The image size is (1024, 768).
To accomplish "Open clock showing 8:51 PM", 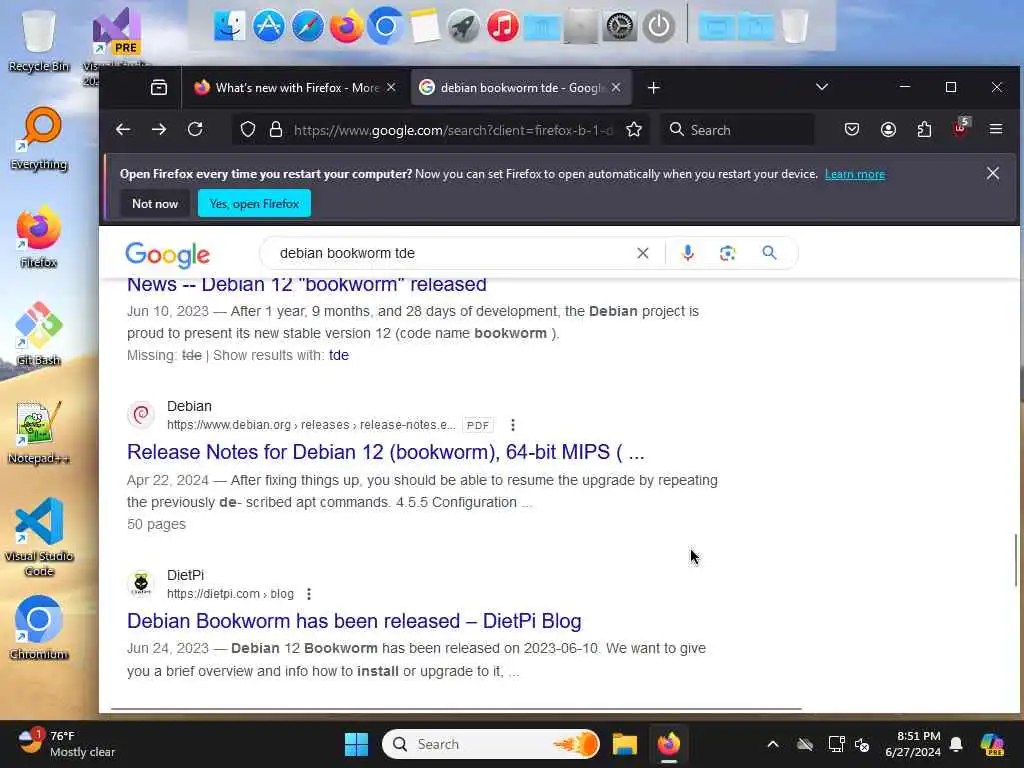I will [x=913, y=744].
